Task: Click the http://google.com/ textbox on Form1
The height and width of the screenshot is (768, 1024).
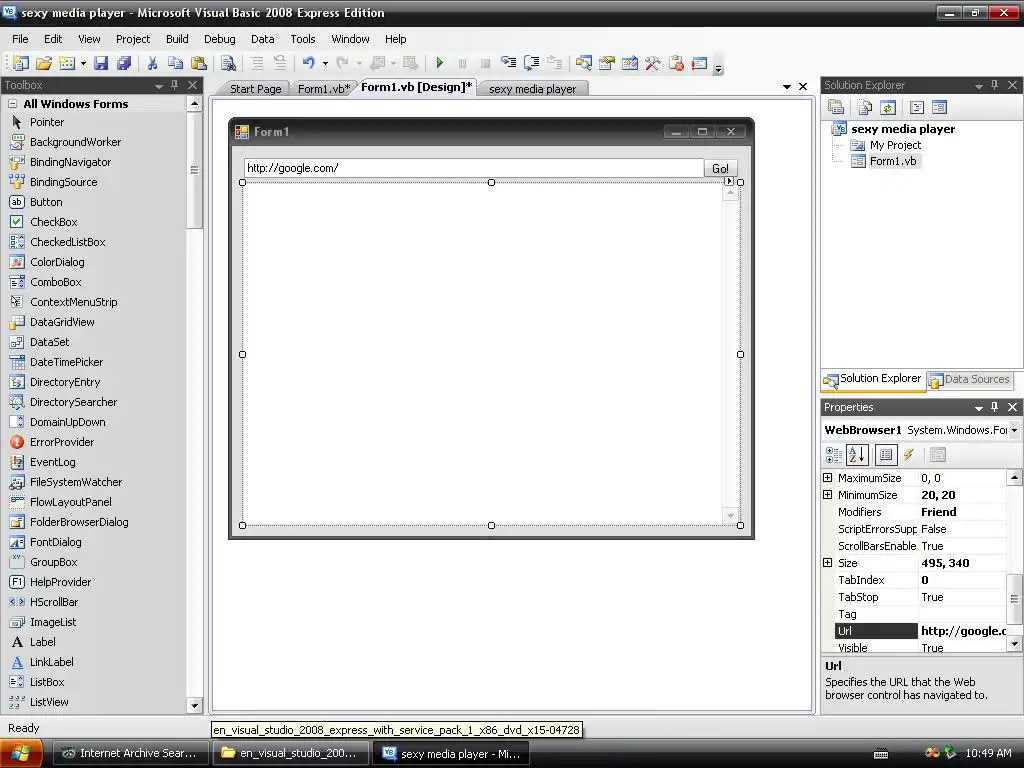Action: [x=473, y=168]
